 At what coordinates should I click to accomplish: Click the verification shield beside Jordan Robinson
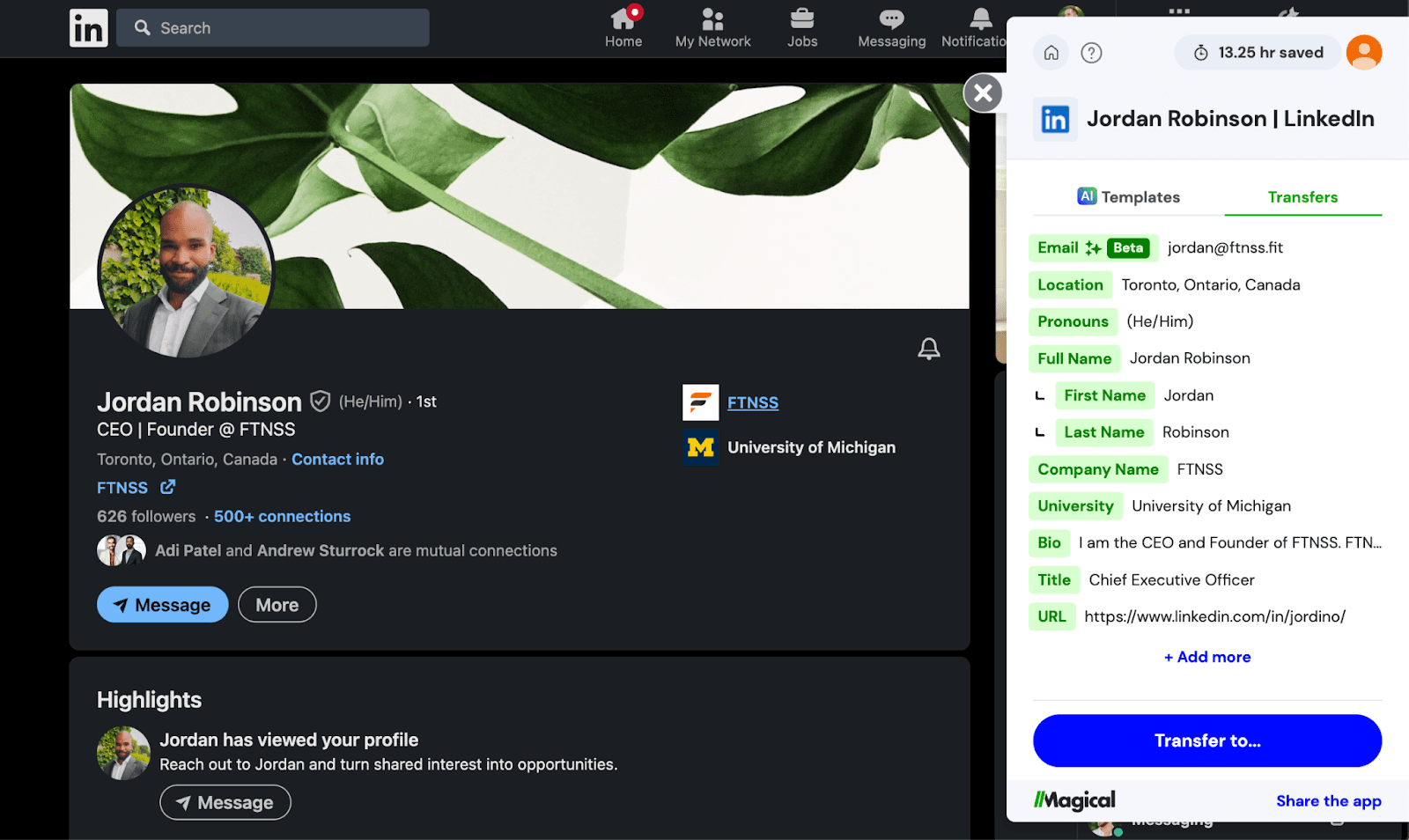pos(321,402)
